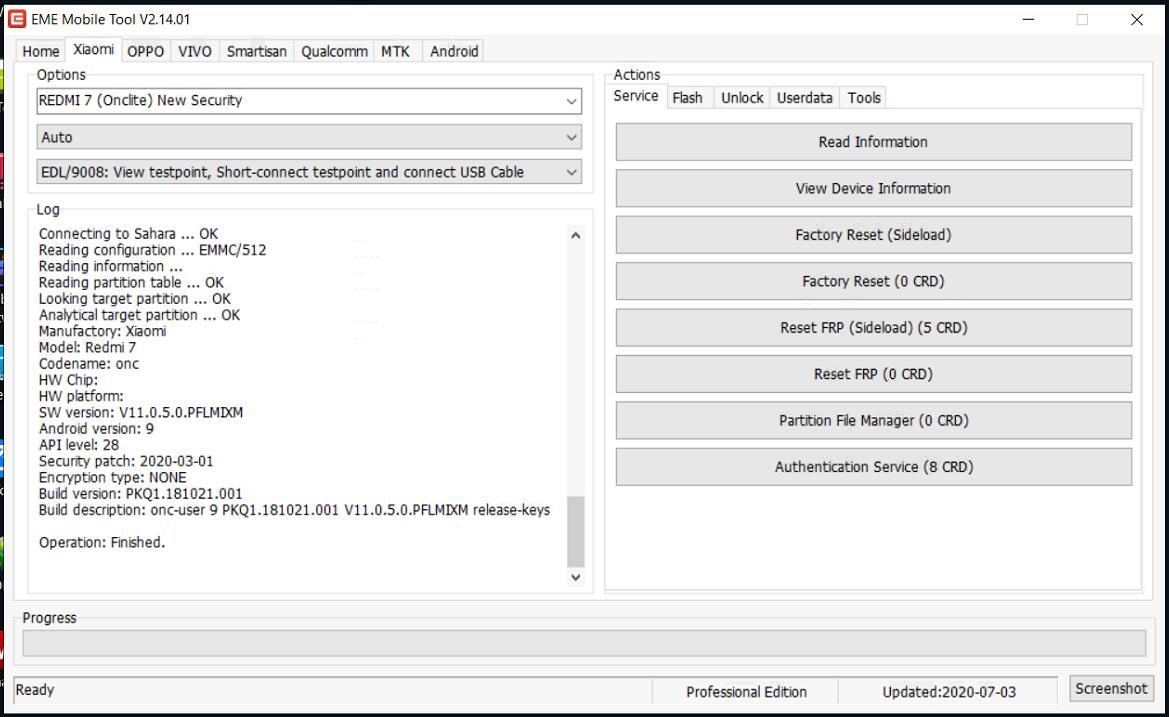This screenshot has width=1169, height=717.
Task: Click the log scroll down arrow
Action: (576, 577)
